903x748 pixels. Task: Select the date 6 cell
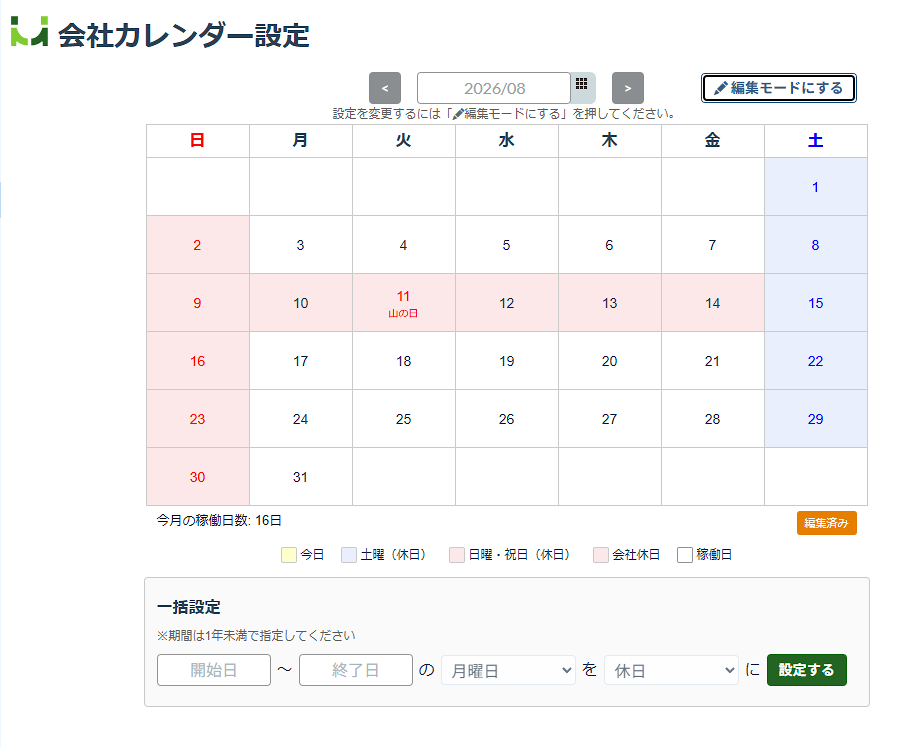pos(610,245)
